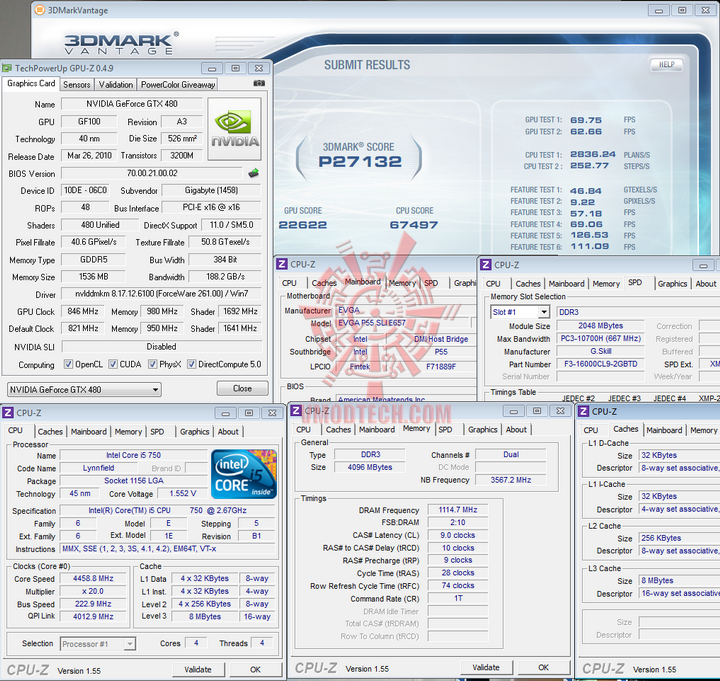Click the Close button in GPU-Z
The height and width of the screenshot is (681, 720).
(242, 388)
